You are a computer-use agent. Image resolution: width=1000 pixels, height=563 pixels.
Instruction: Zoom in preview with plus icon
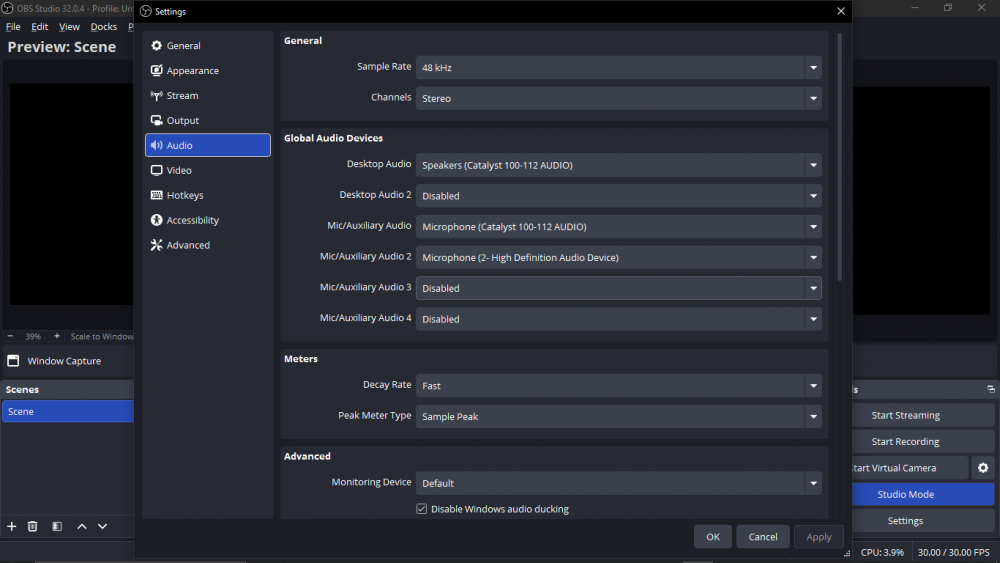pos(57,337)
